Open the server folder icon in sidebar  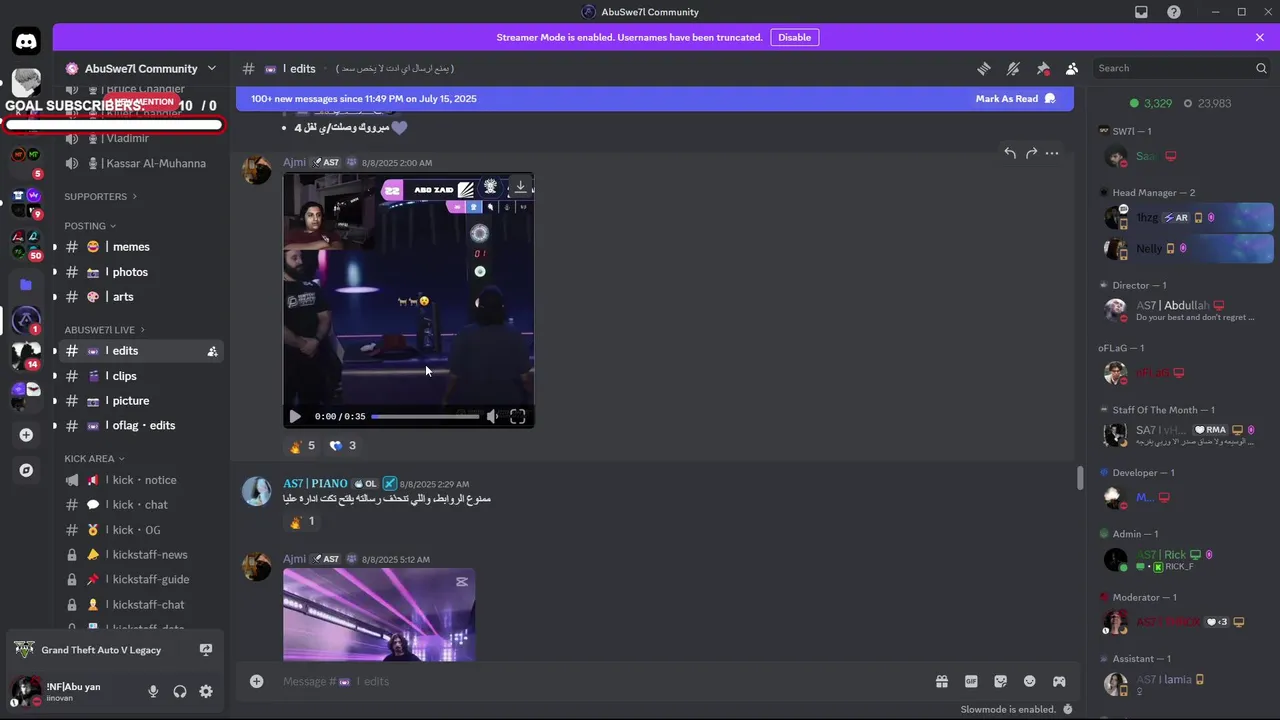coord(26,285)
